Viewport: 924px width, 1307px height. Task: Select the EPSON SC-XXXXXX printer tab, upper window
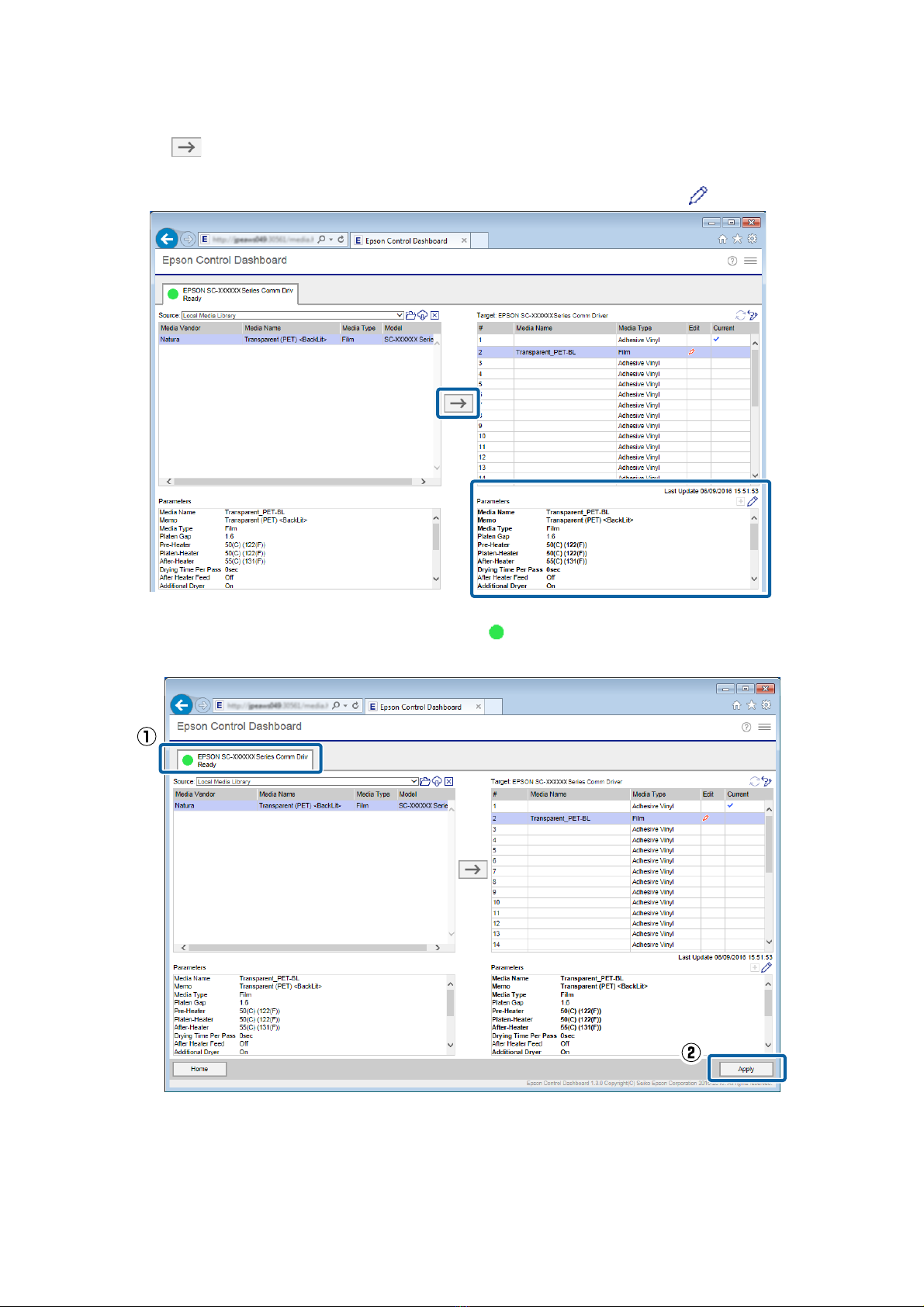tap(230, 294)
